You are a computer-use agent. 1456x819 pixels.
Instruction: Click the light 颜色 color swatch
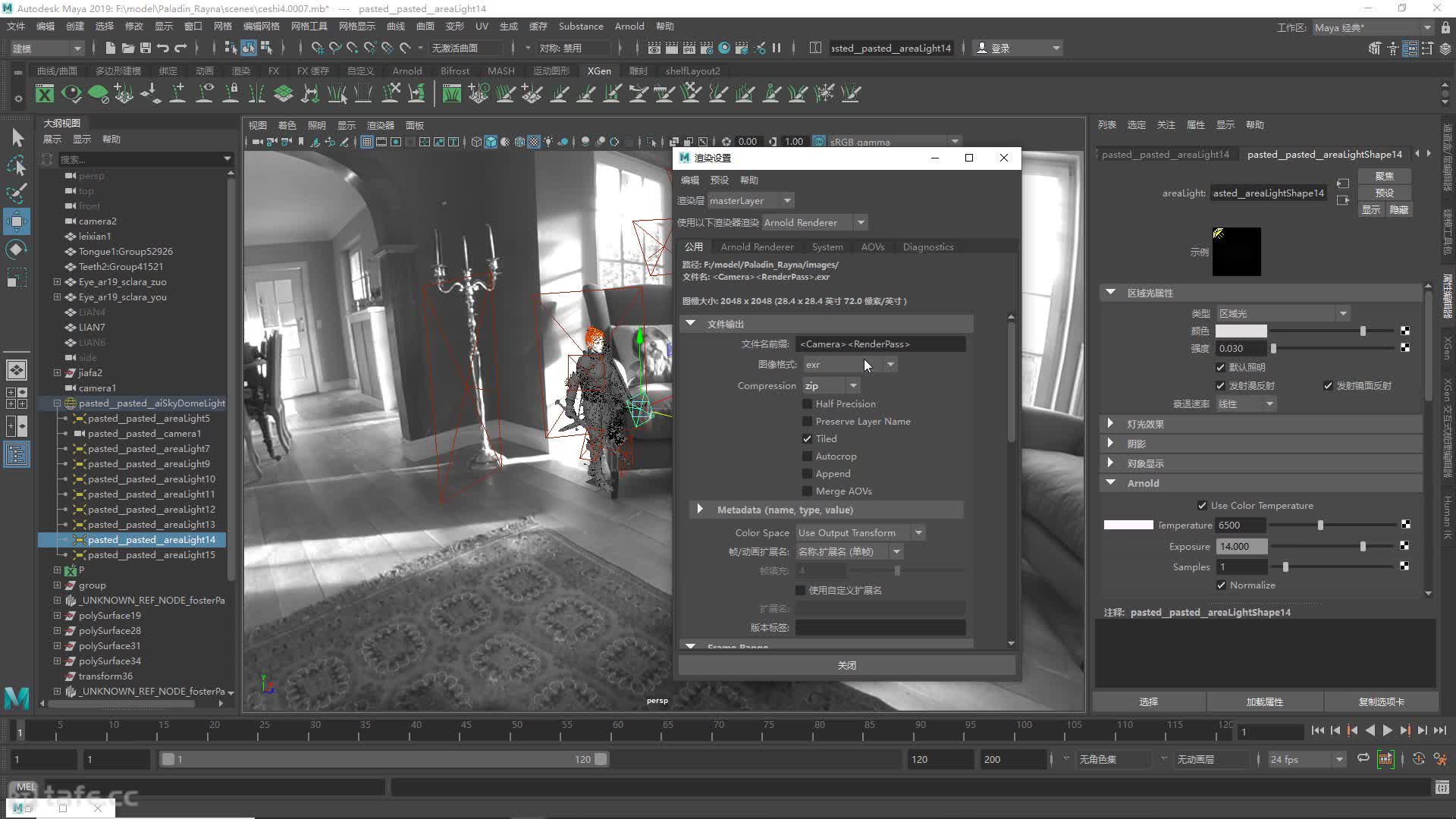[x=1241, y=331]
